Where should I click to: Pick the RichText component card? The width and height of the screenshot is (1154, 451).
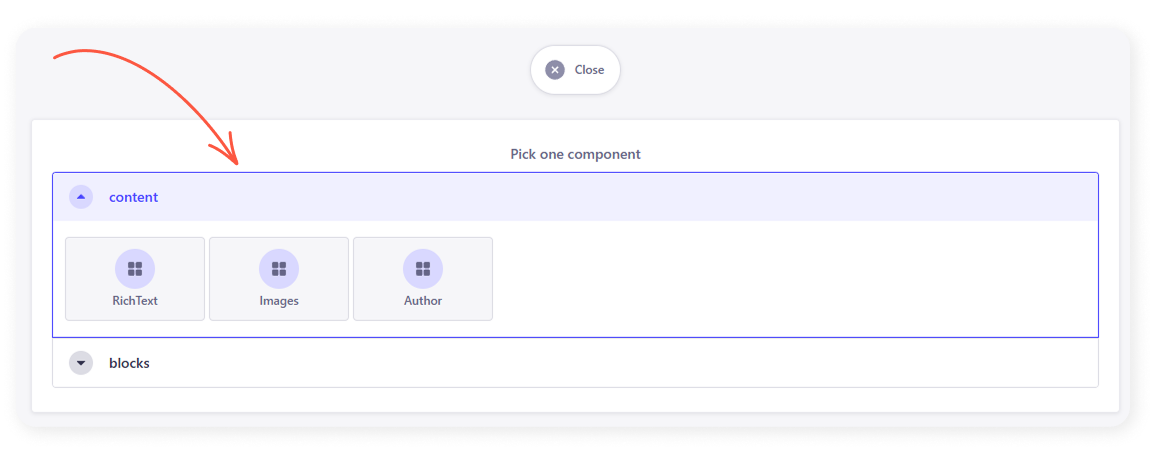point(135,279)
